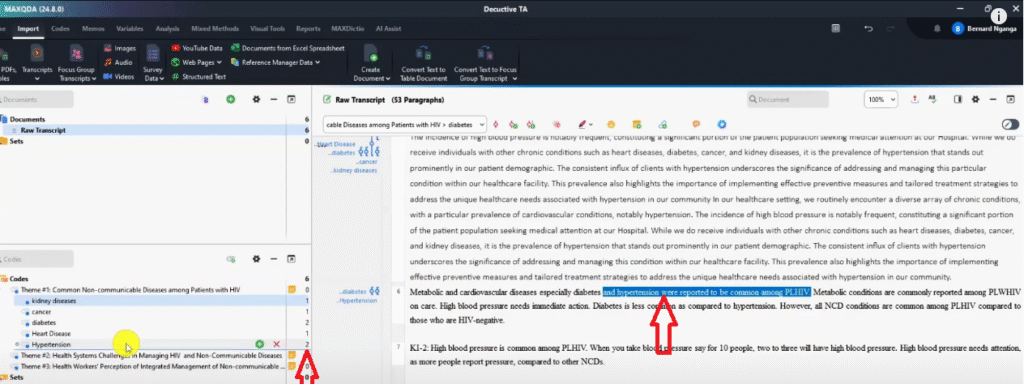
Task: Toggle the edit mode switch in document browser
Action: (x=1010, y=124)
